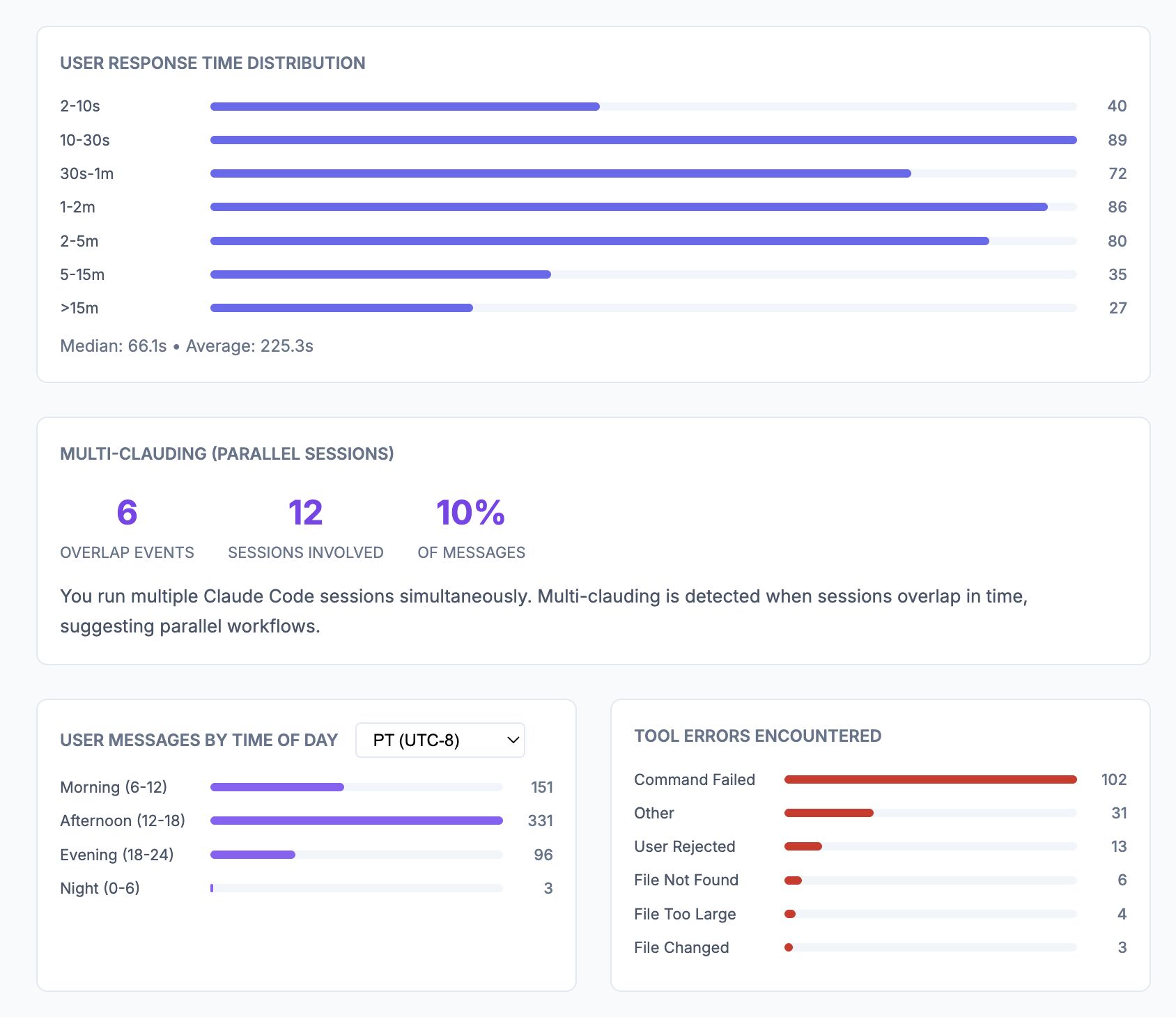The width and height of the screenshot is (1176, 1017).
Task: Click the Command Failed red error bar
Action: 930,779
